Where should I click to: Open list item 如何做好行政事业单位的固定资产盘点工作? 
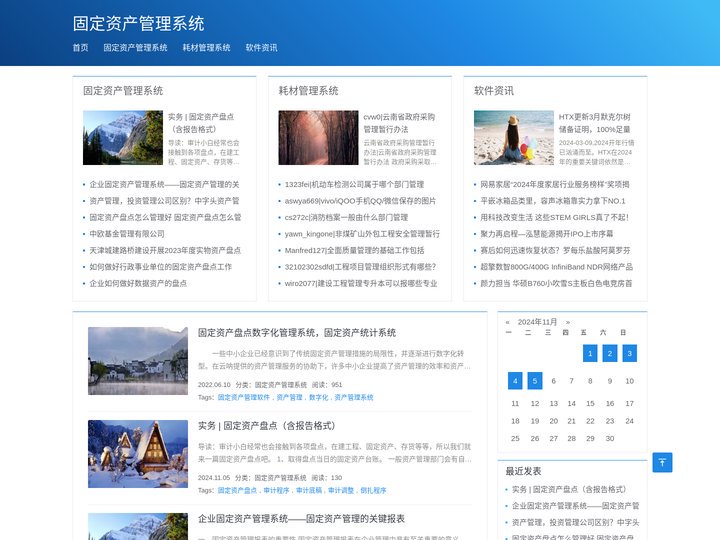(x=160, y=267)
